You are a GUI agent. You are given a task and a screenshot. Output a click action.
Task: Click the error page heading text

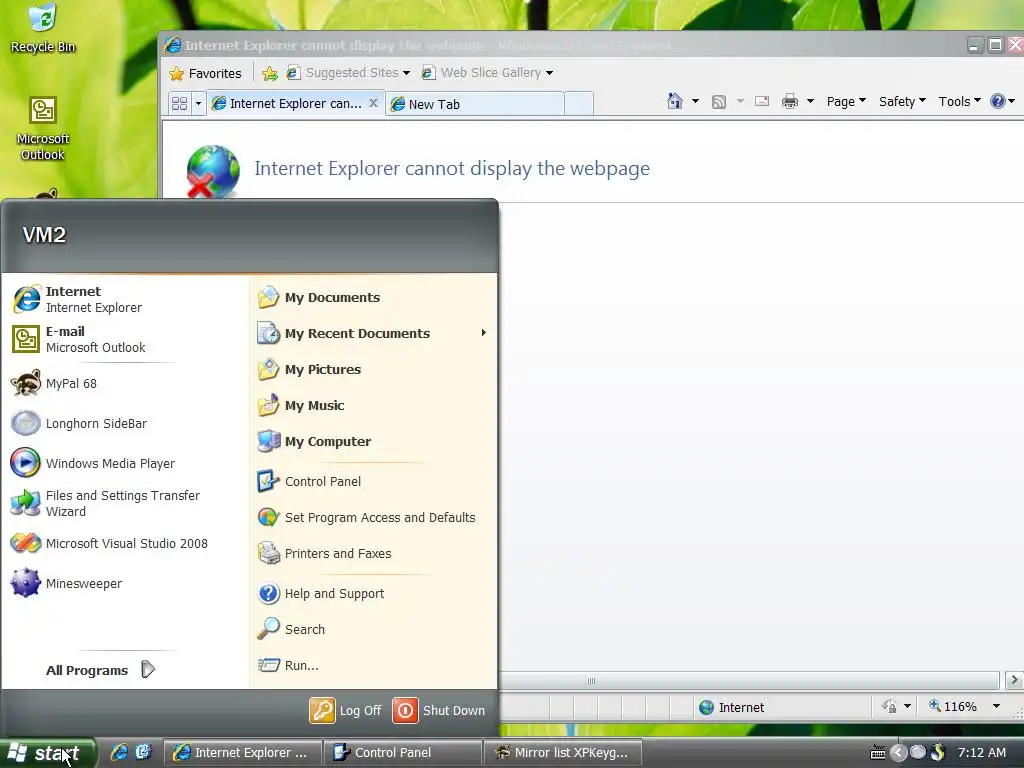[452, 168]
